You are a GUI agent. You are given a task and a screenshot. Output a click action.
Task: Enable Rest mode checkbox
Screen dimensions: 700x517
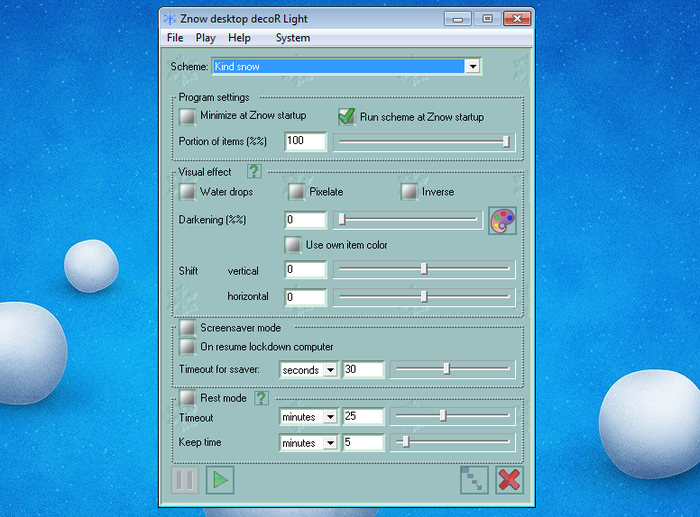[188, 398]
